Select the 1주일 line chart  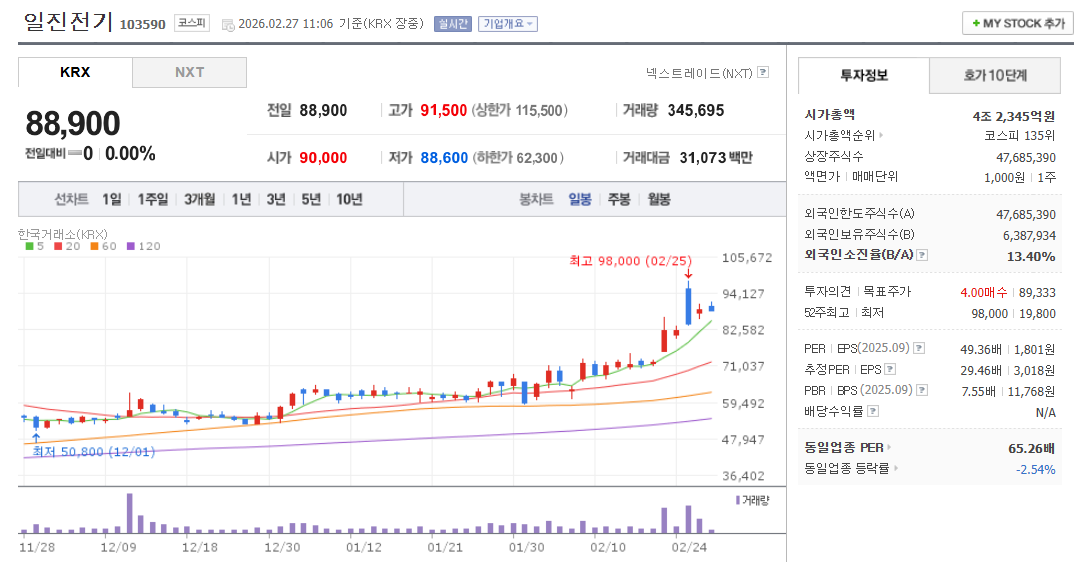pos(153,200)
